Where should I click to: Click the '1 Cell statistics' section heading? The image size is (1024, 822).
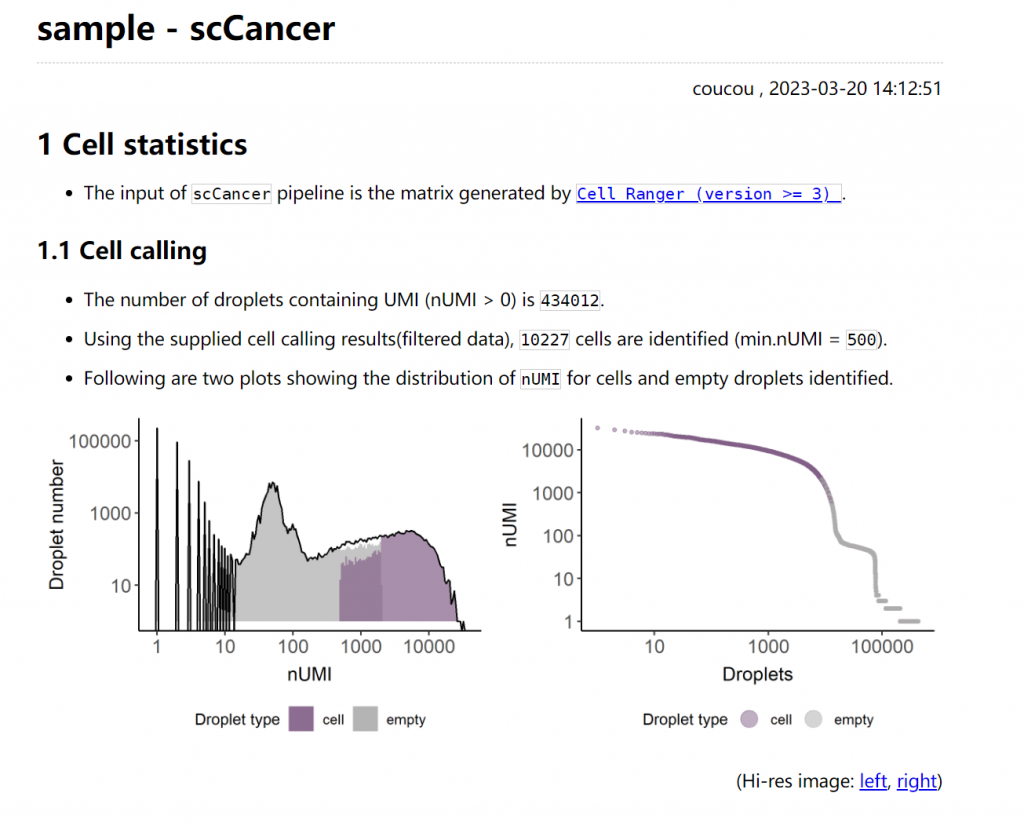[140, 144]
